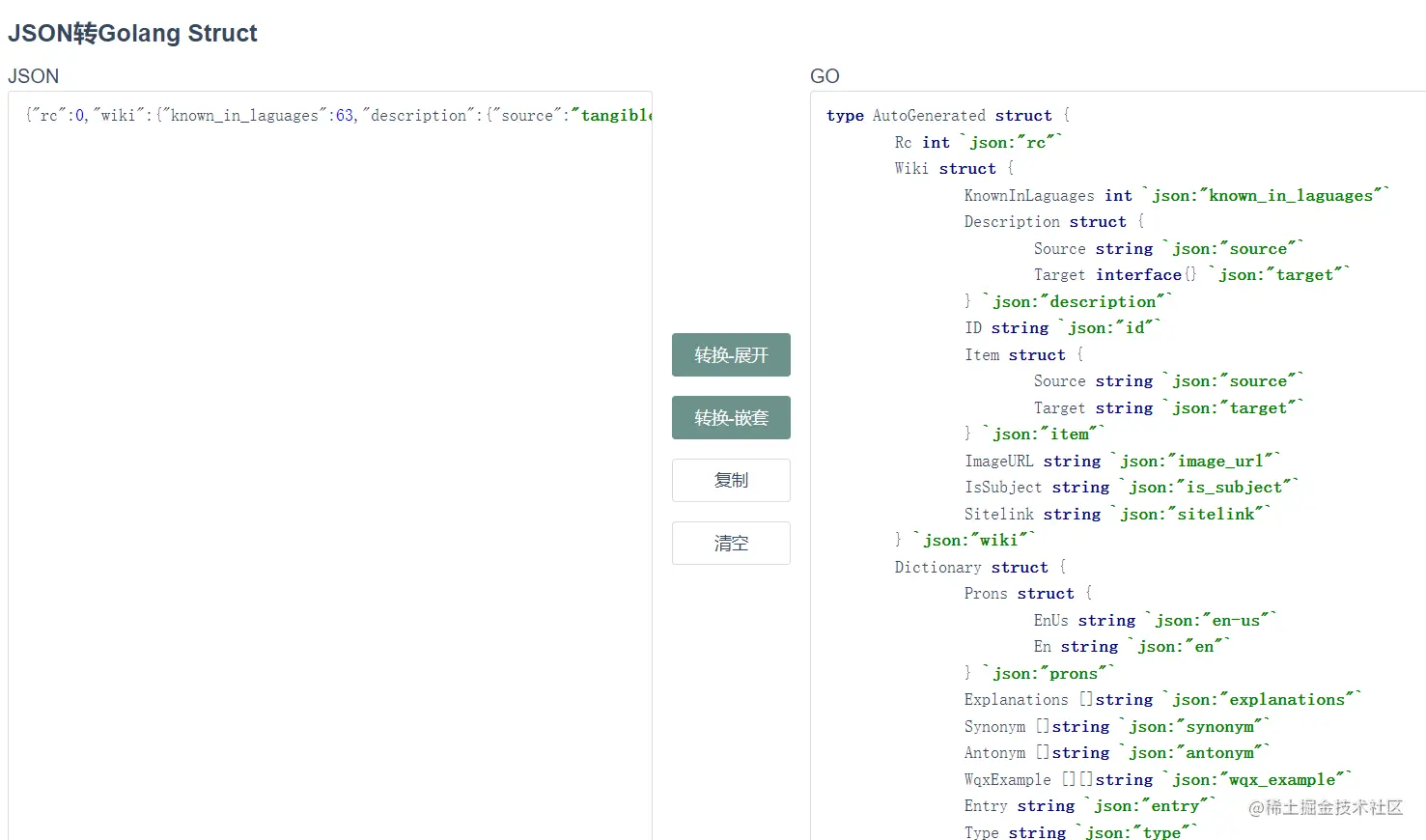The height and width of the screenshot is (840, 1426).
Task: Click the json:"wiki" closing line
Action: tap(965, 540)
